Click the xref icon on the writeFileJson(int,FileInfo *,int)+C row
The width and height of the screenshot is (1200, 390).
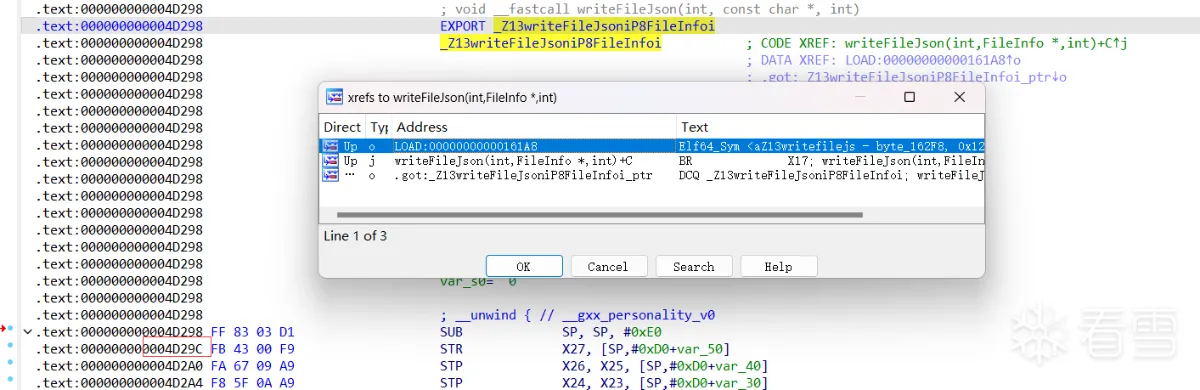(330, 160)
